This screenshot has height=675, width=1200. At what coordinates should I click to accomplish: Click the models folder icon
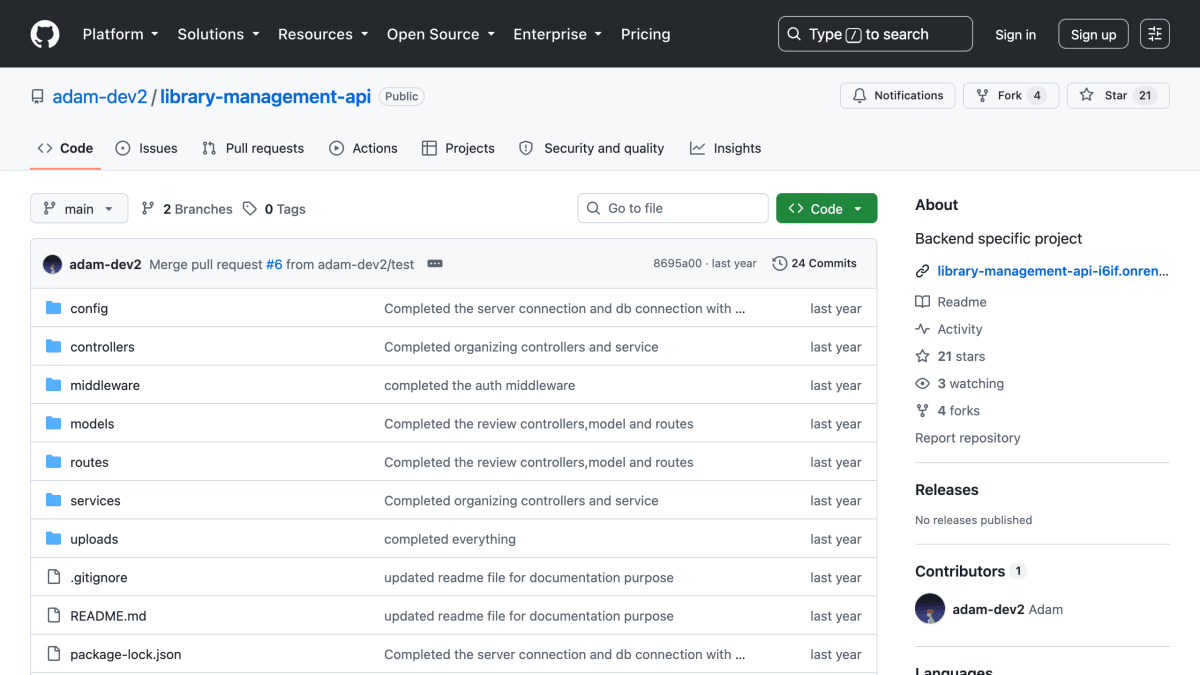click(x=53, y=424)
